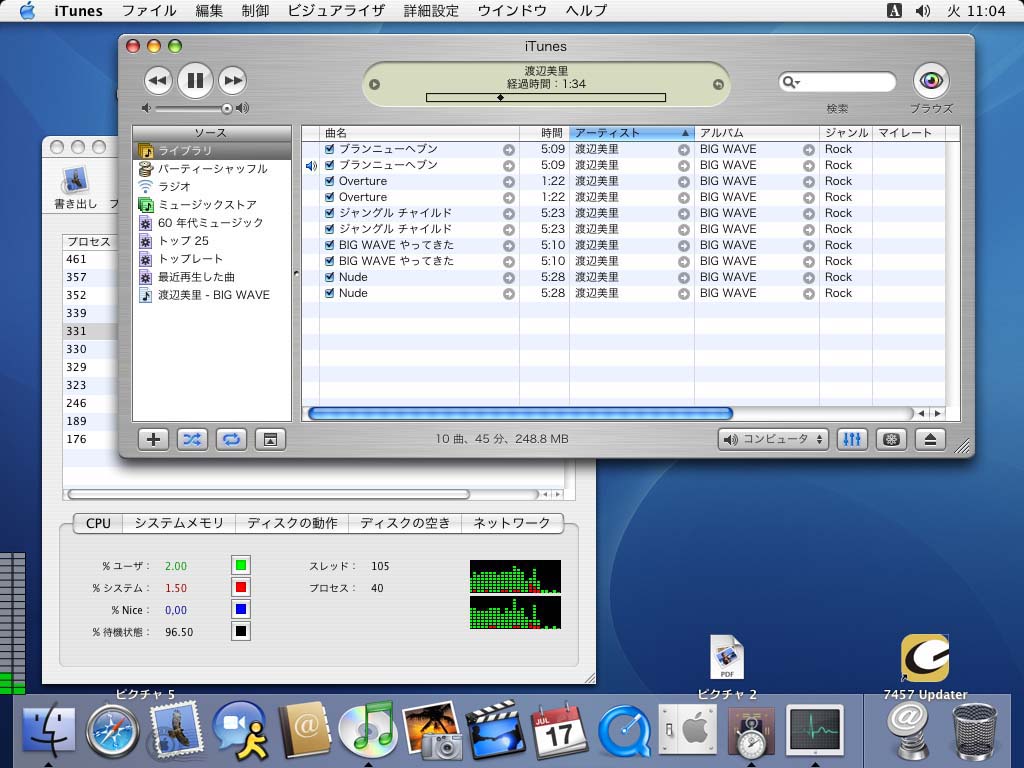This screenshot has width=1024, height=768.
Task: Switch to the ディスクの動作 tab
Action: coord(292,523)
